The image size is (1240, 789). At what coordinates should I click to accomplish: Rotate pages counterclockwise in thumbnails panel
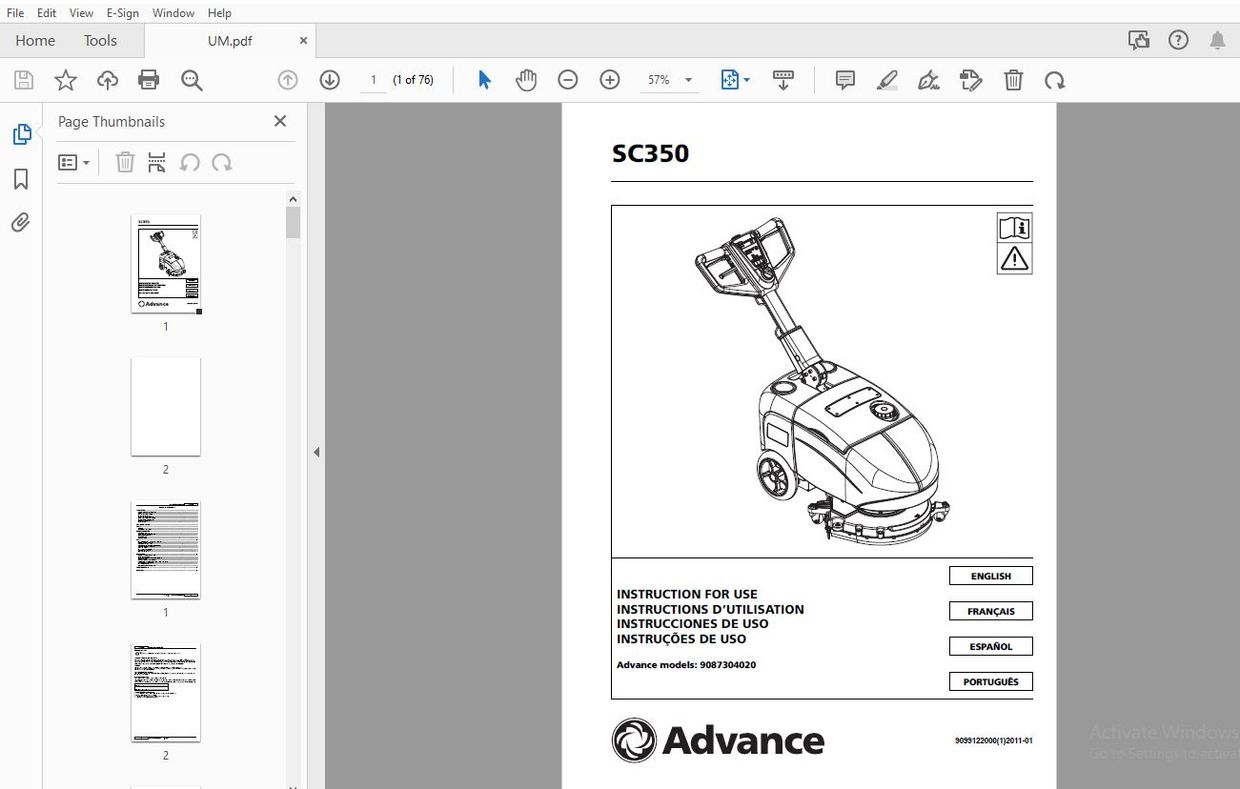tap(190, 162)
